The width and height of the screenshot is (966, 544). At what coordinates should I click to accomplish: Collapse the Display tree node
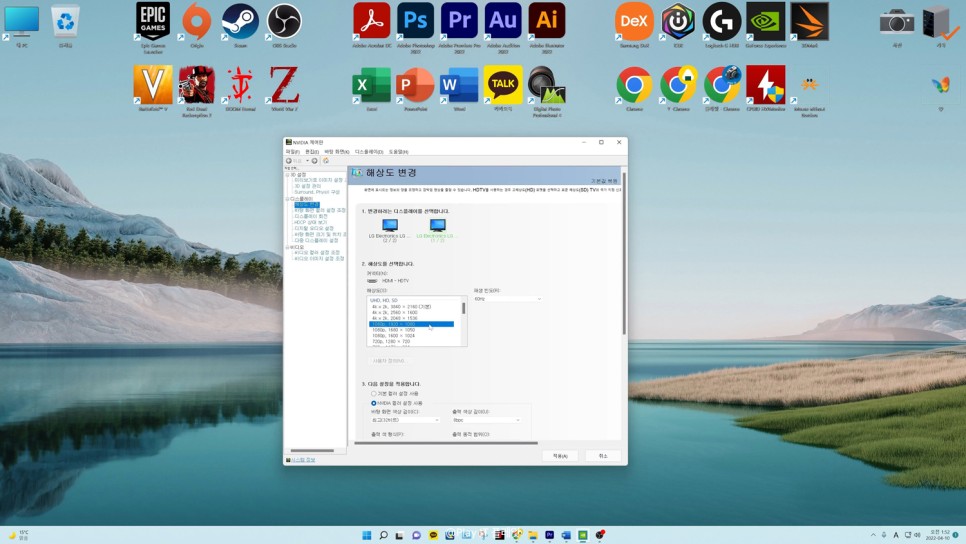[x=287, y=198]
